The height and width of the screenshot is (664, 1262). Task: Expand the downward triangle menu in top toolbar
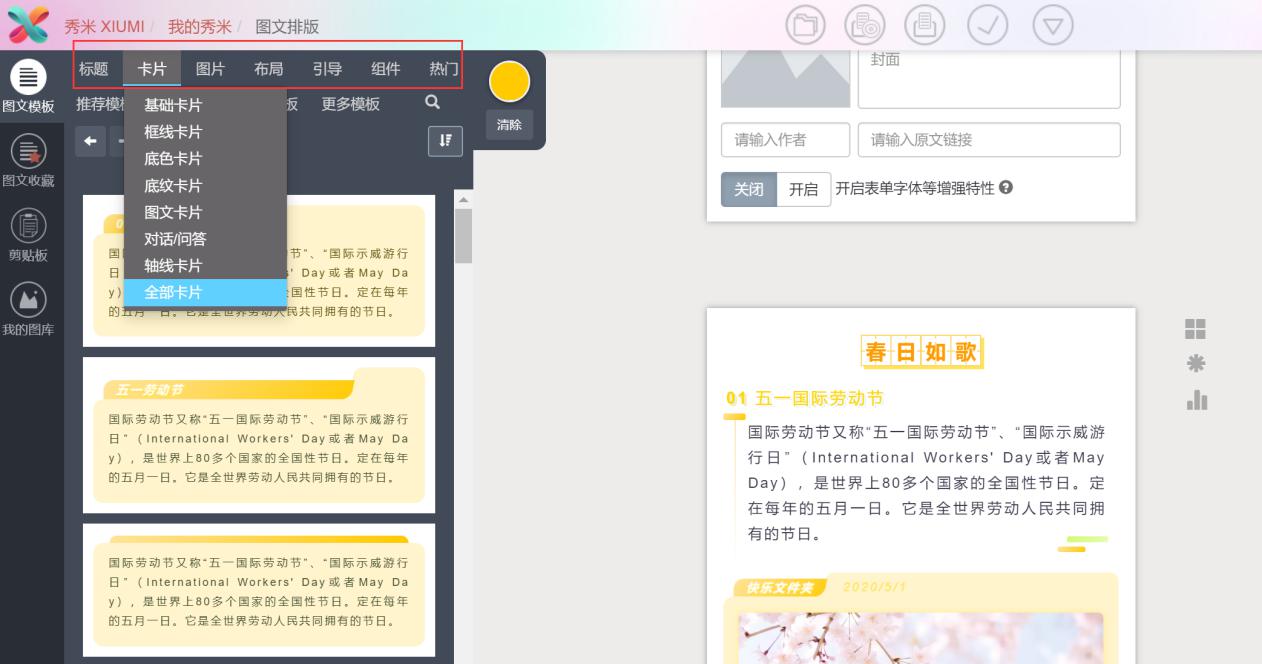pos(1052,26)
